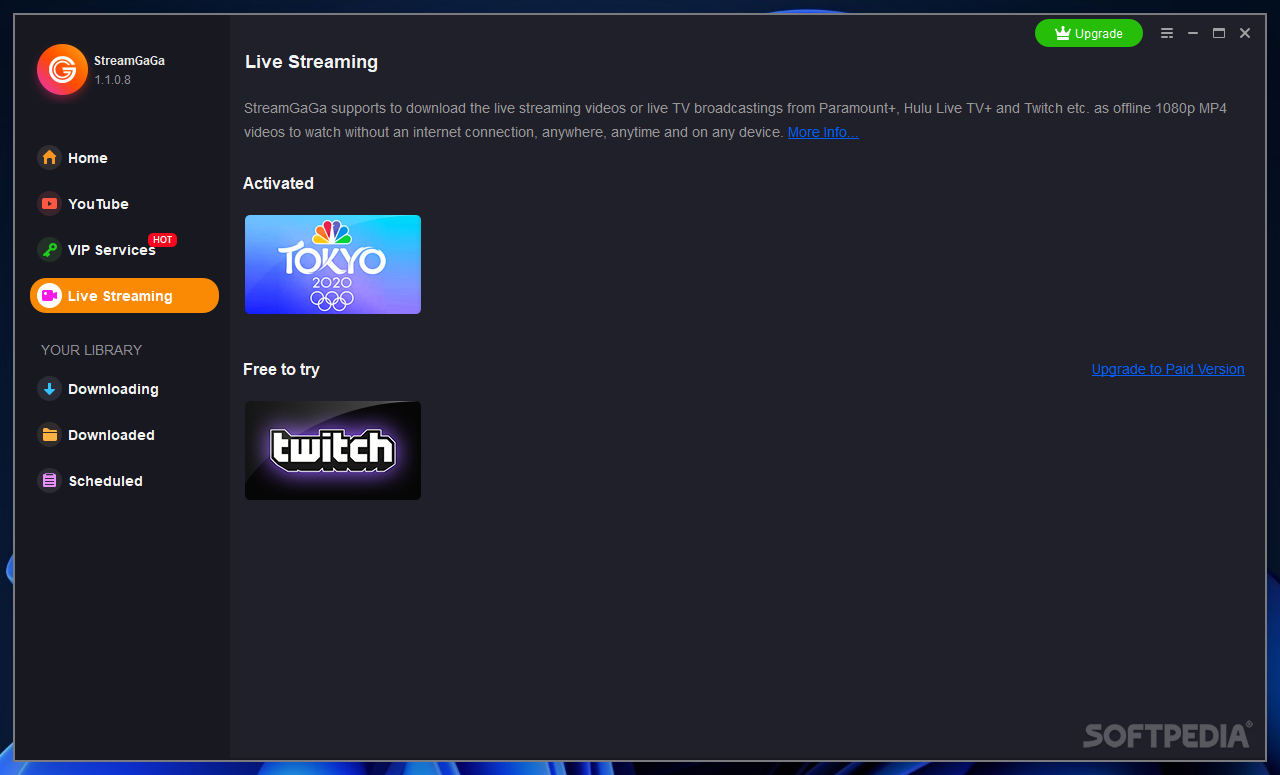Click the Downloaded folder icon
This screenshot has width=1280, height=775.
(49, 435)
